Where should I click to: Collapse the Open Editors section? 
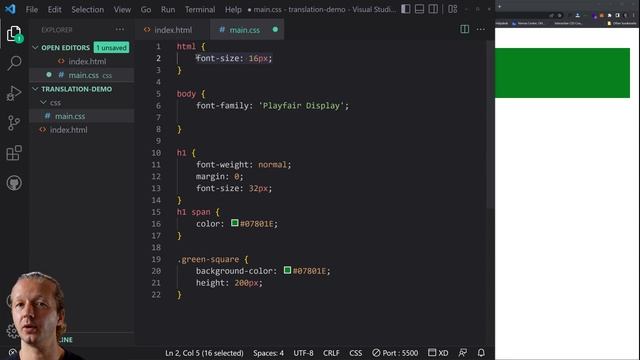[35, 47]
